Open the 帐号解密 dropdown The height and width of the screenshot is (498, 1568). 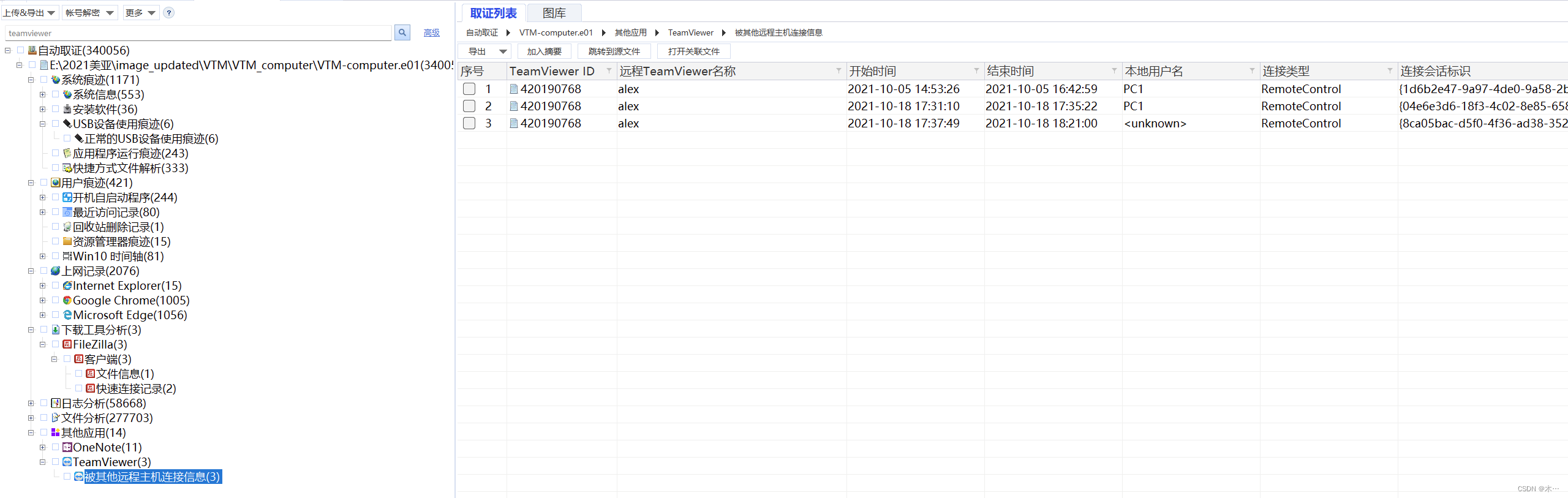(90, 13)
